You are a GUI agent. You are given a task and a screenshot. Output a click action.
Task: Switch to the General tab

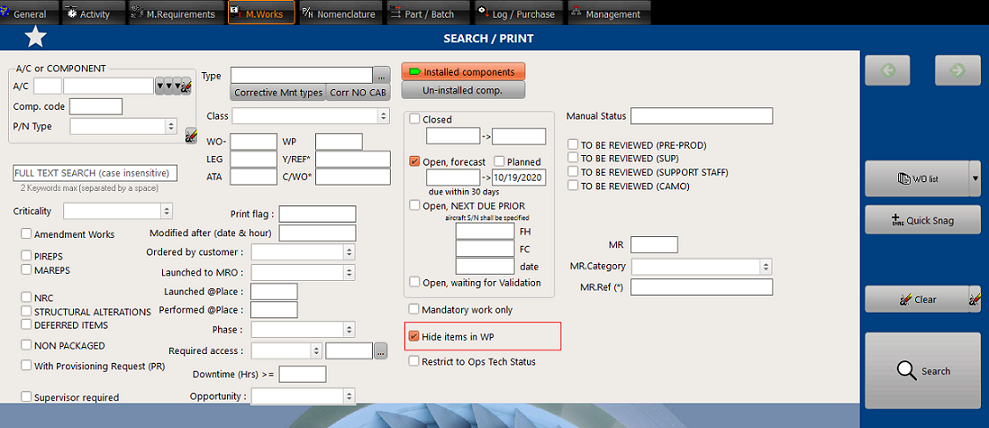coord(28,13)
